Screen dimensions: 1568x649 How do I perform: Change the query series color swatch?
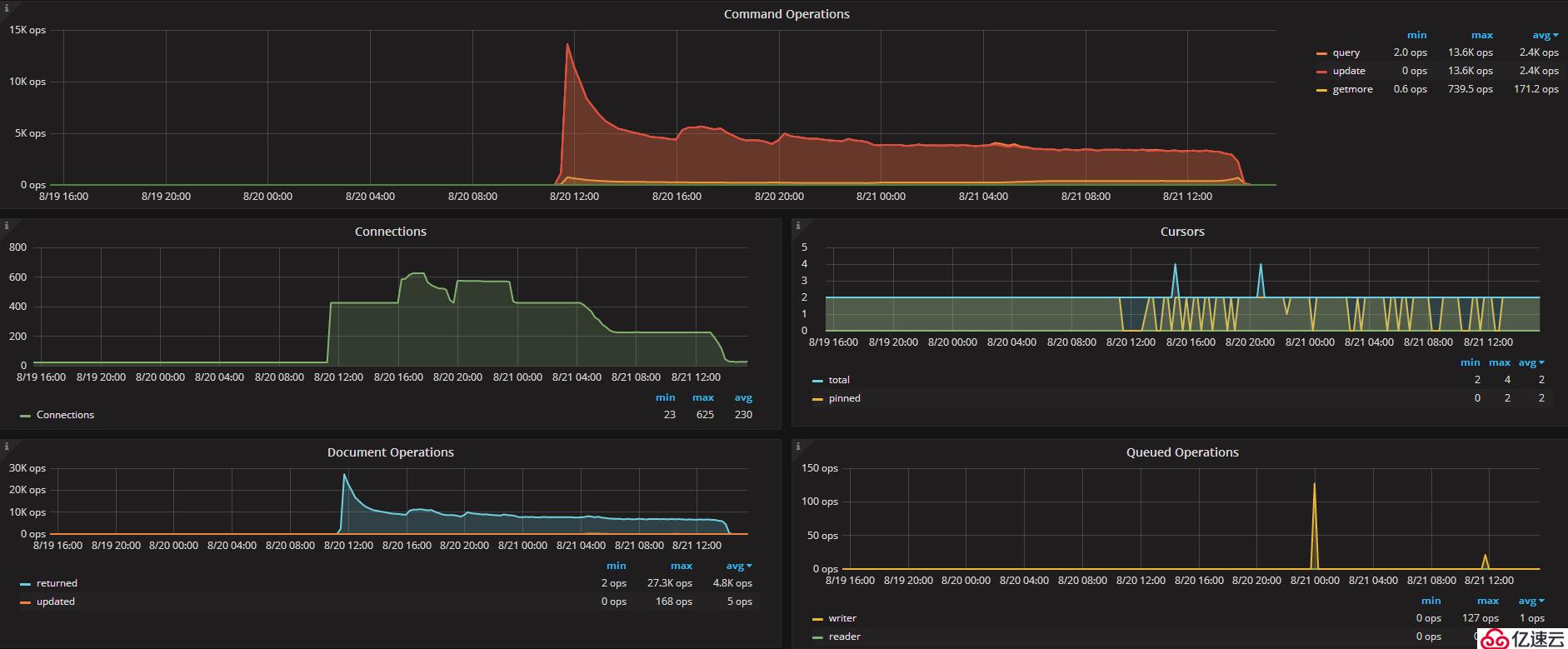[1321, 53]
